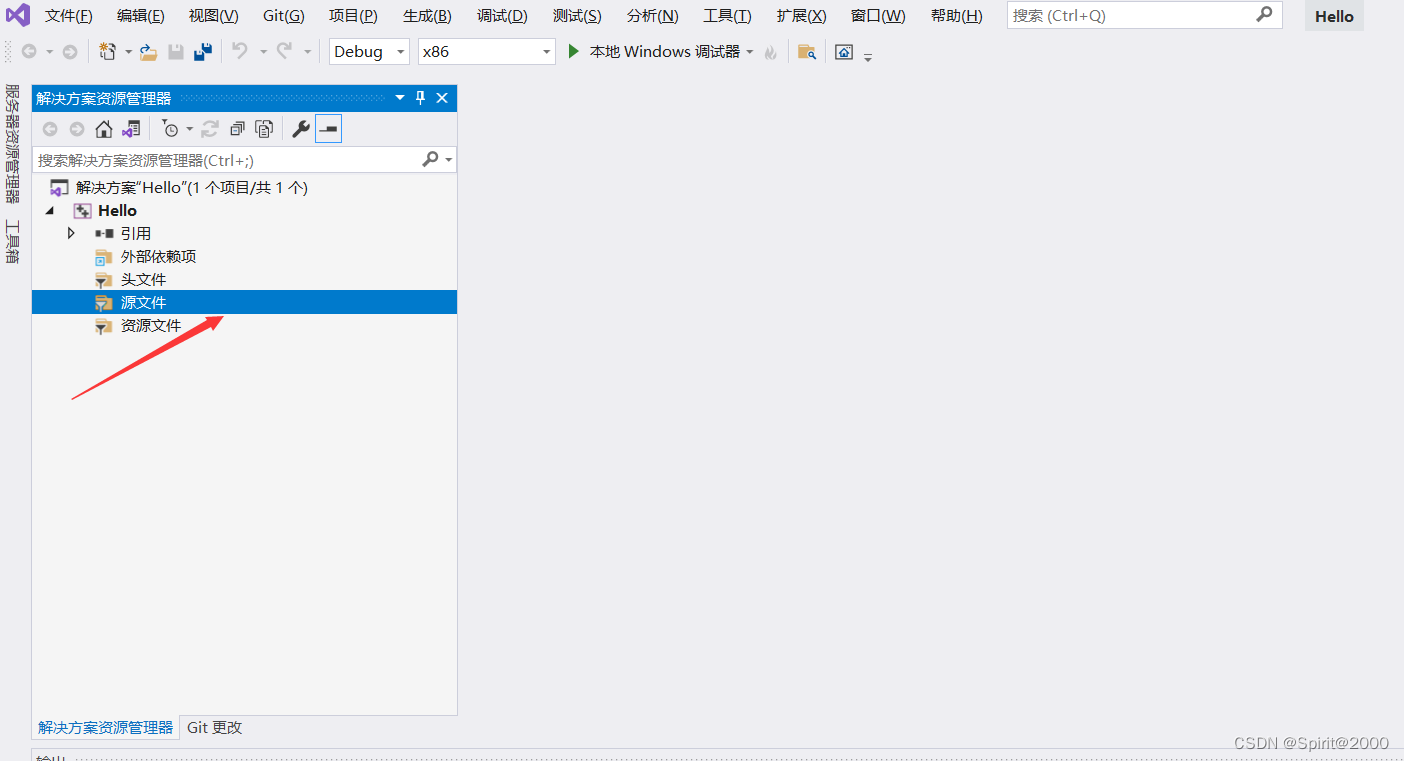
Task: Open the Debug configuration dropdown
Action: pos(369,52)
